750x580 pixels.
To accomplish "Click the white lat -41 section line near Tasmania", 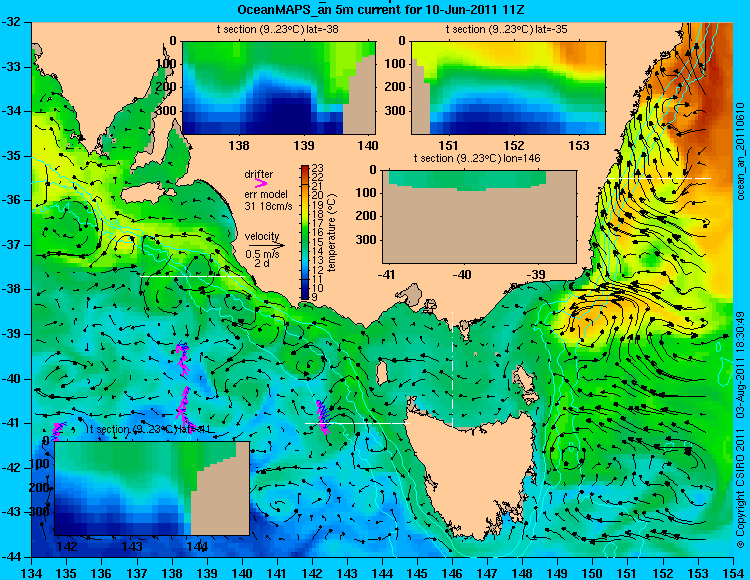I will [357, 424].
